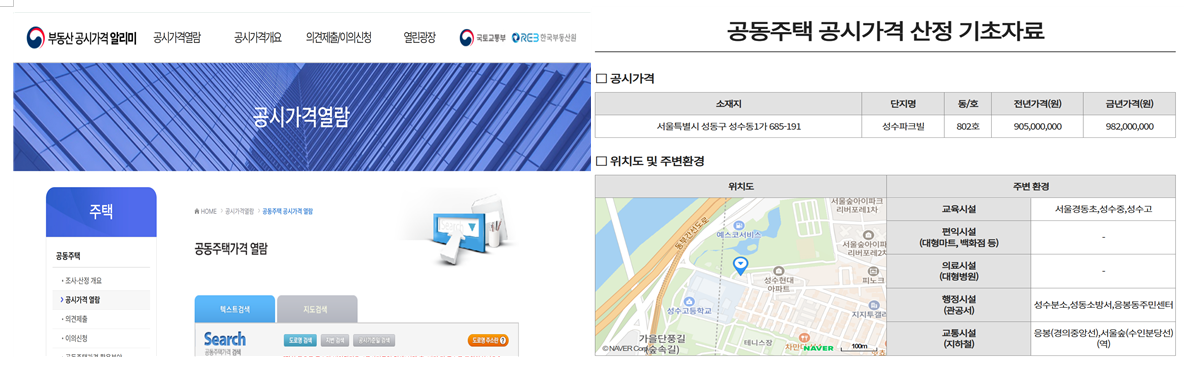Click the 위치도 및 주변환경 section heading

tap(650, 161)
